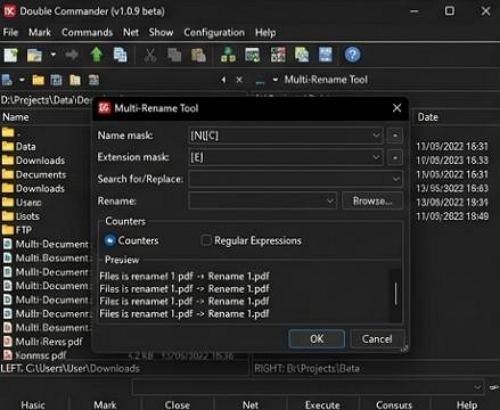Viewport: 500px width, 410px height.
Task: Click the Browse... button
Action: click(x=372, y=201)
